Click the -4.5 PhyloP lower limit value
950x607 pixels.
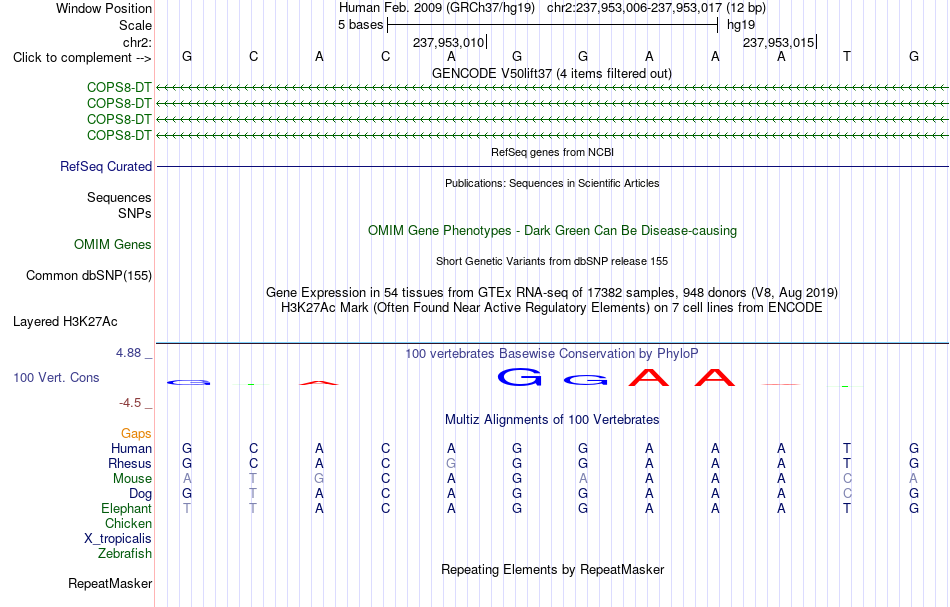click(130, 403)
